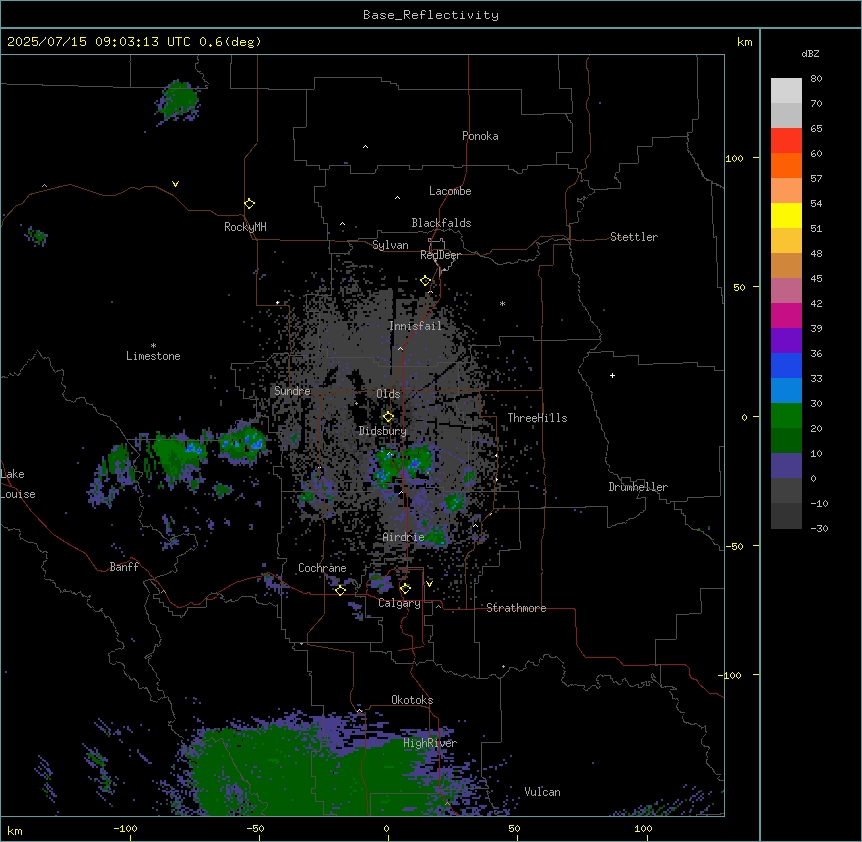Click the Strathmore label
862x842 pixels.
(516, 608)
